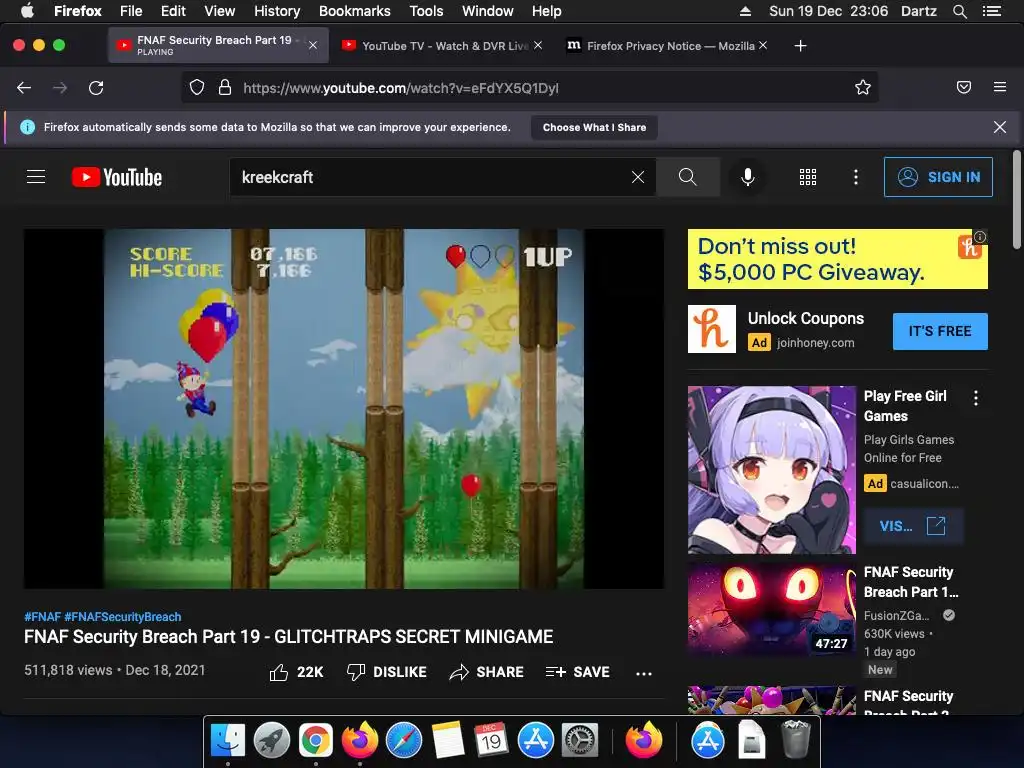Screen dimensions: 1024x768
Task: Open the History menu
Action: (x=277, y=11)
